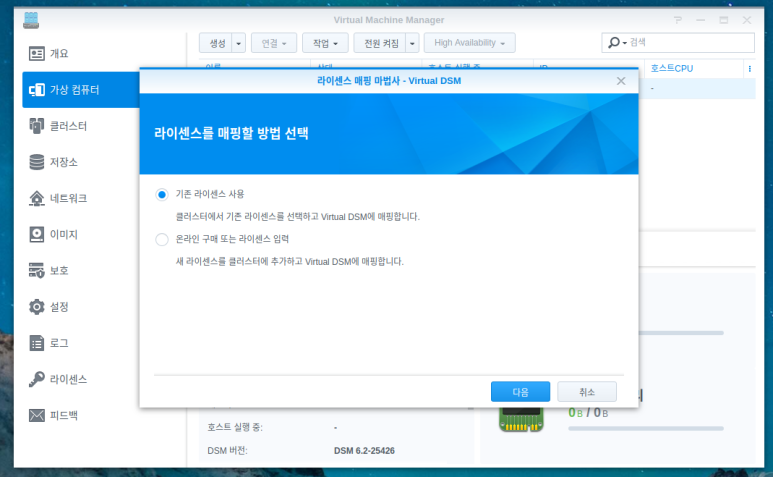The height and width of the screenshot is (477, 773).
Task: Expand the 생성 dropdown arrow
Action: [239, 43]
